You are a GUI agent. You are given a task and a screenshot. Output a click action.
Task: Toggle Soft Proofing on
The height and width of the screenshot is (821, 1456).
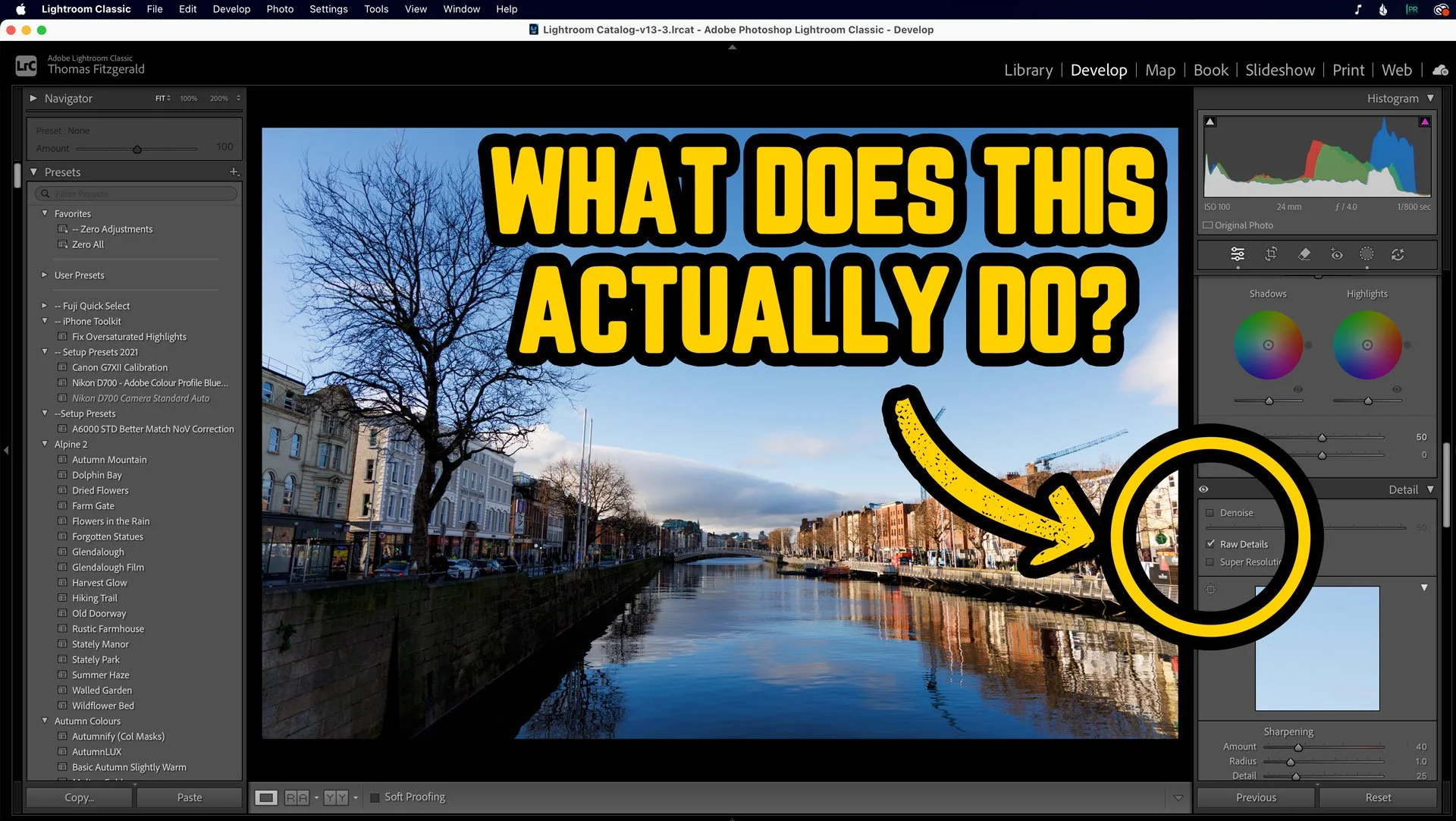[x=374, y=797]
